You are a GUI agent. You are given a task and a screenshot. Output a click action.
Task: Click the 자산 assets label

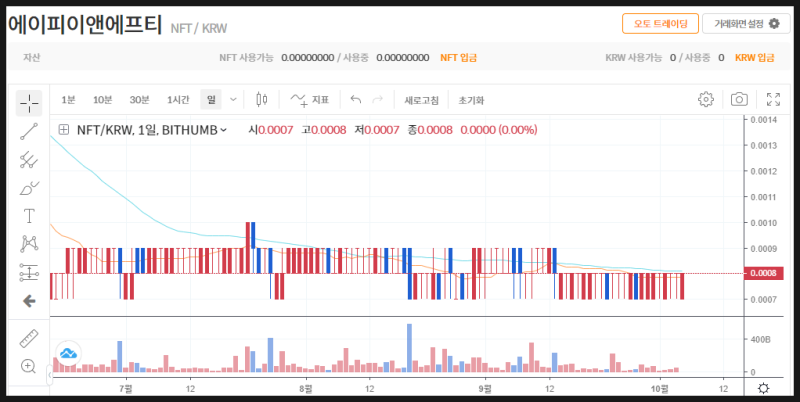(31, 58)
